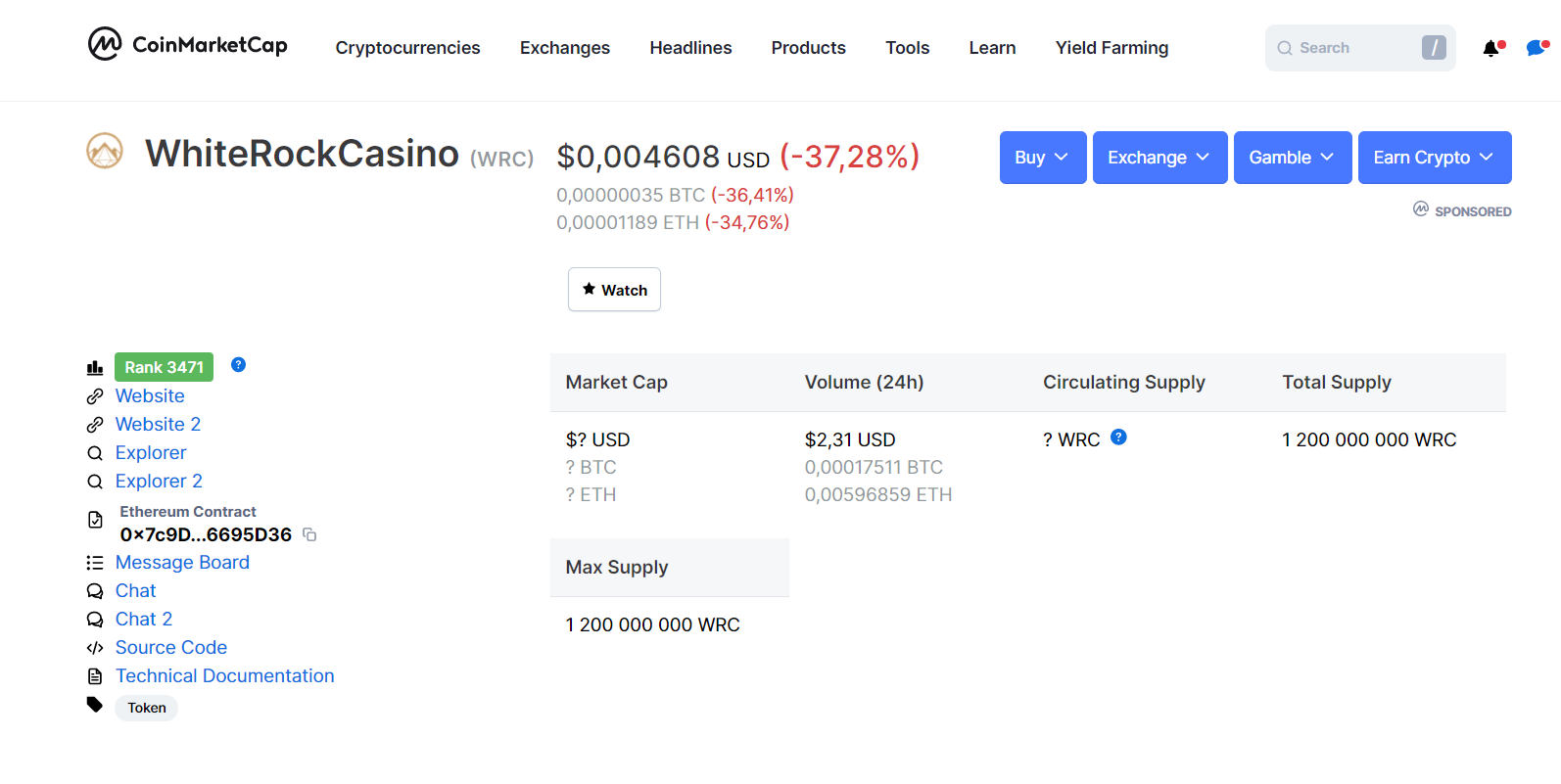Open the Source Code link
Image resolution: width=1561 pixels, height=784 pixels.
coord(171,647)
